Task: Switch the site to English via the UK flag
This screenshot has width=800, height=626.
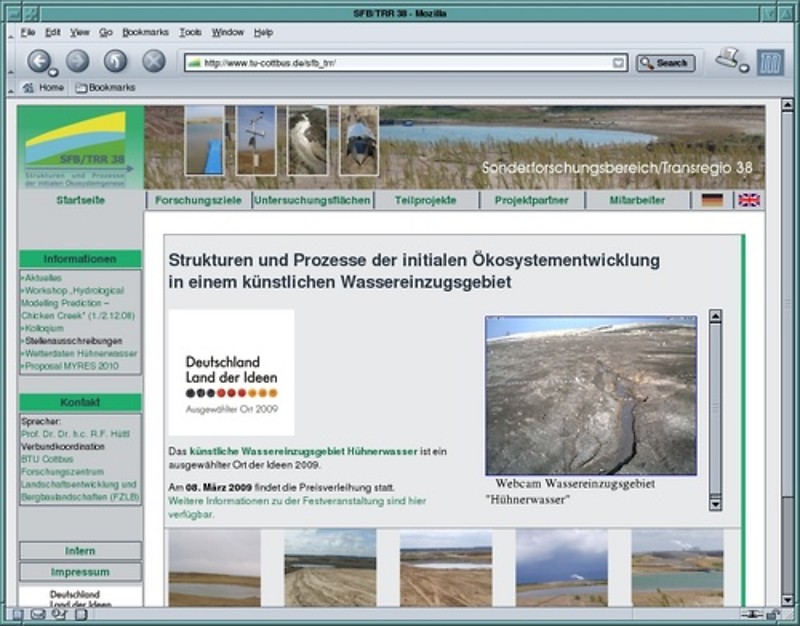Action: coord(749,200)
